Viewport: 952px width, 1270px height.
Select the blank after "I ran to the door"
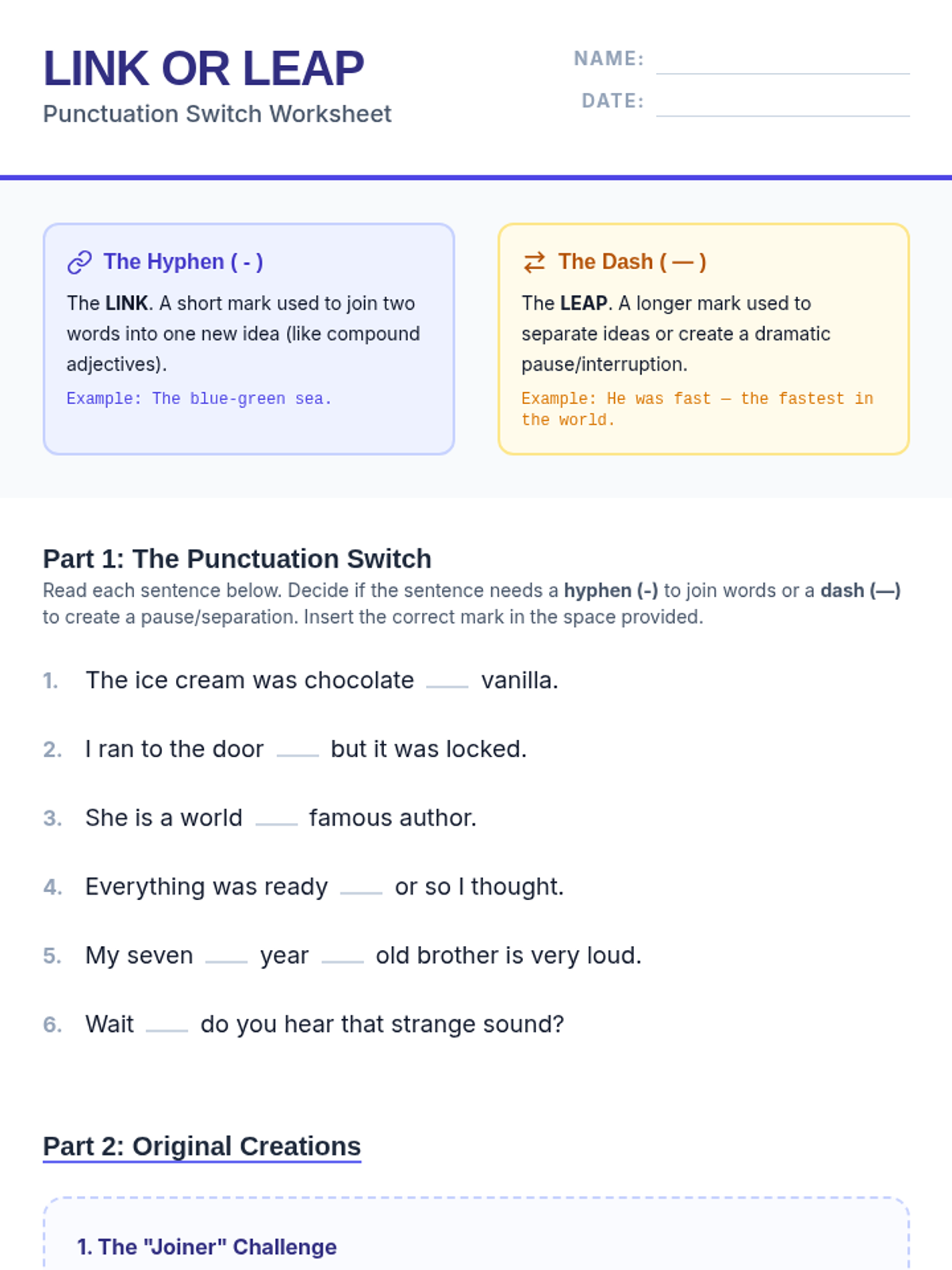[297, 751]
